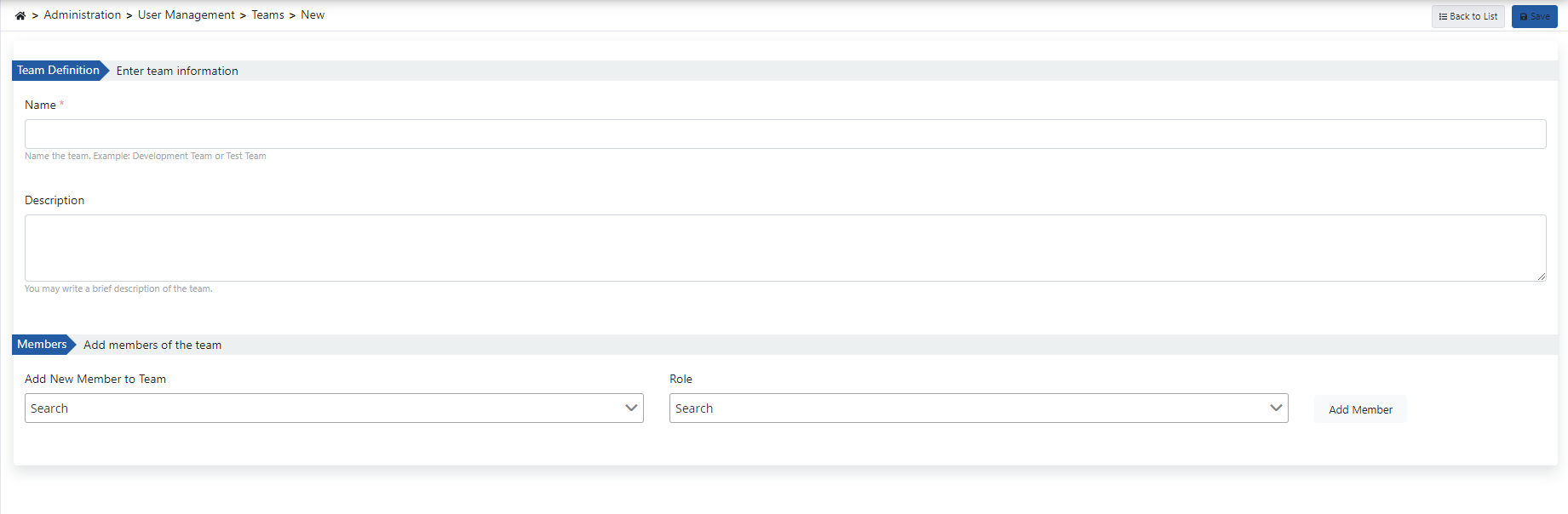Click the Name field label
Viewport: 1568px width, 514px height.
tap(40, 106)
